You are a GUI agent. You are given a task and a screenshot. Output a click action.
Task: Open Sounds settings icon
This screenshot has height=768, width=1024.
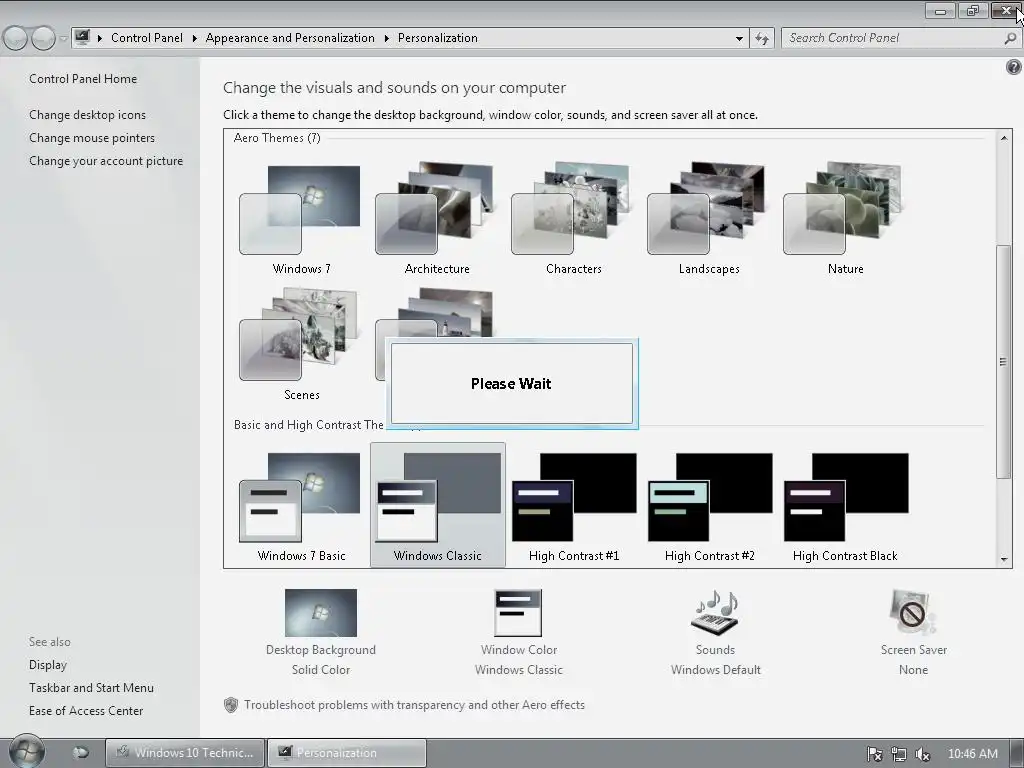click(x=715, y=613)
